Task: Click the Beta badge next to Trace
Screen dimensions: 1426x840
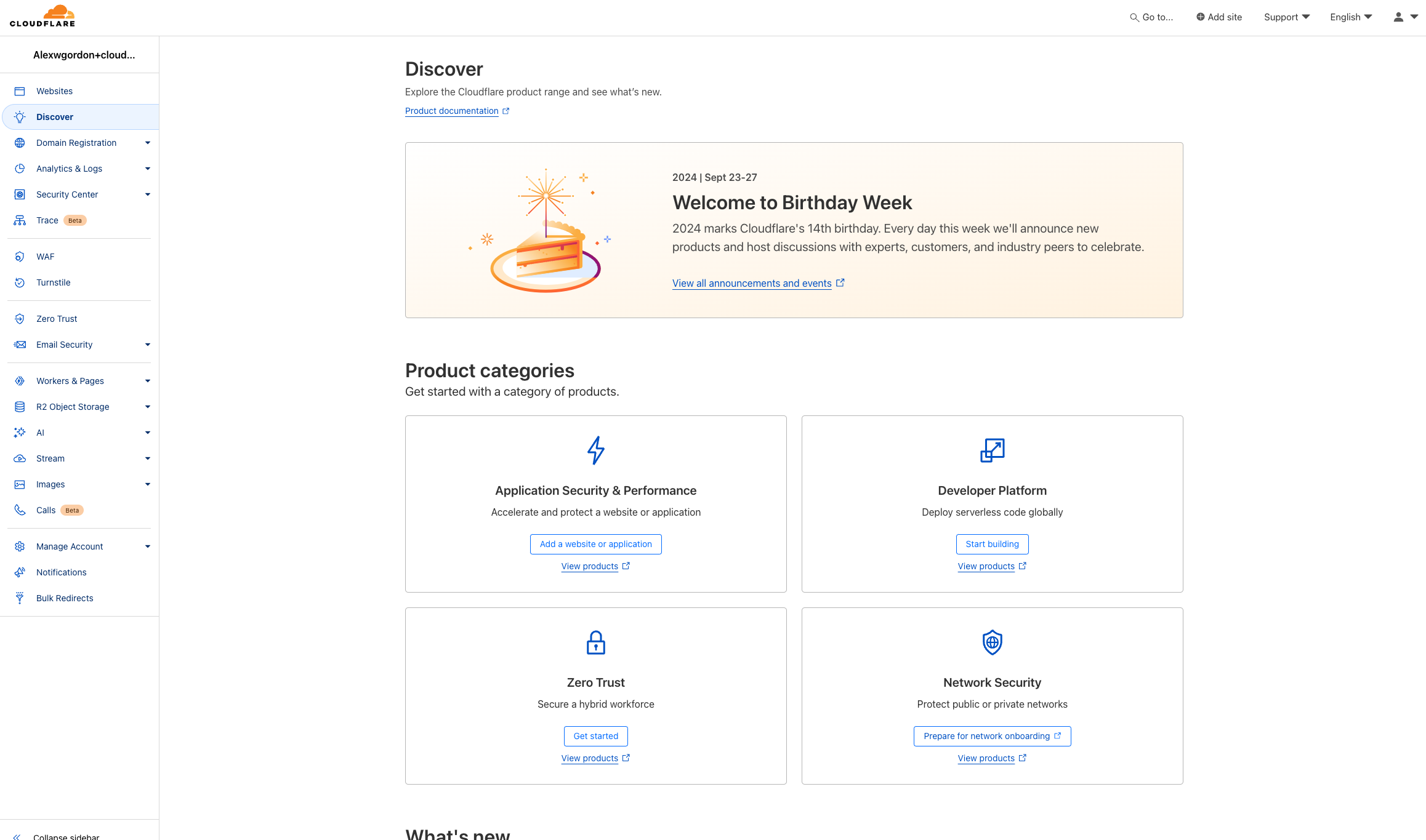Action: click(75, 220)
